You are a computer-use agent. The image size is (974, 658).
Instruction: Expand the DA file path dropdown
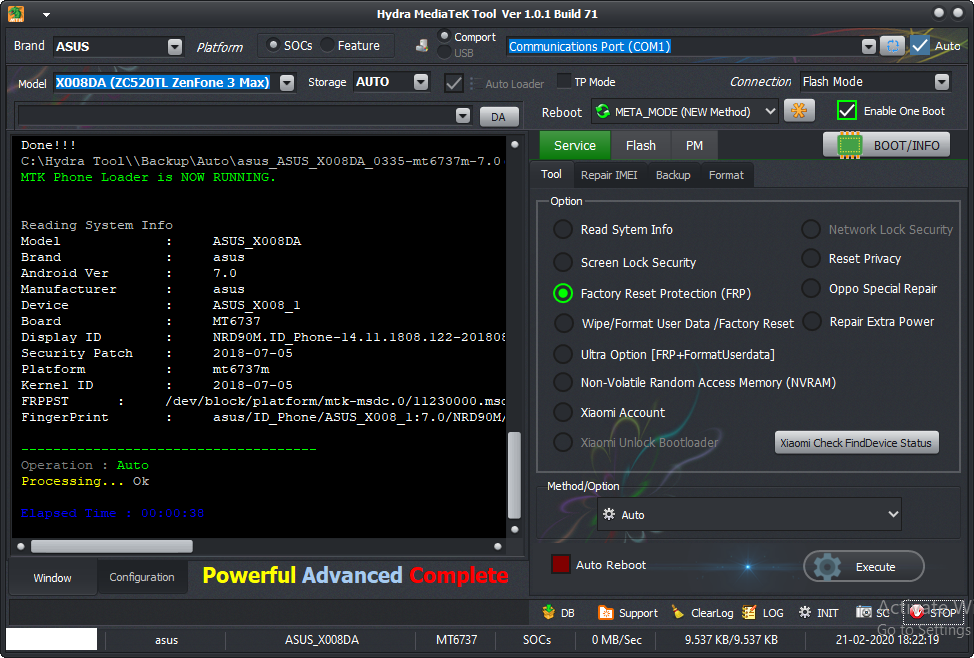463,116
